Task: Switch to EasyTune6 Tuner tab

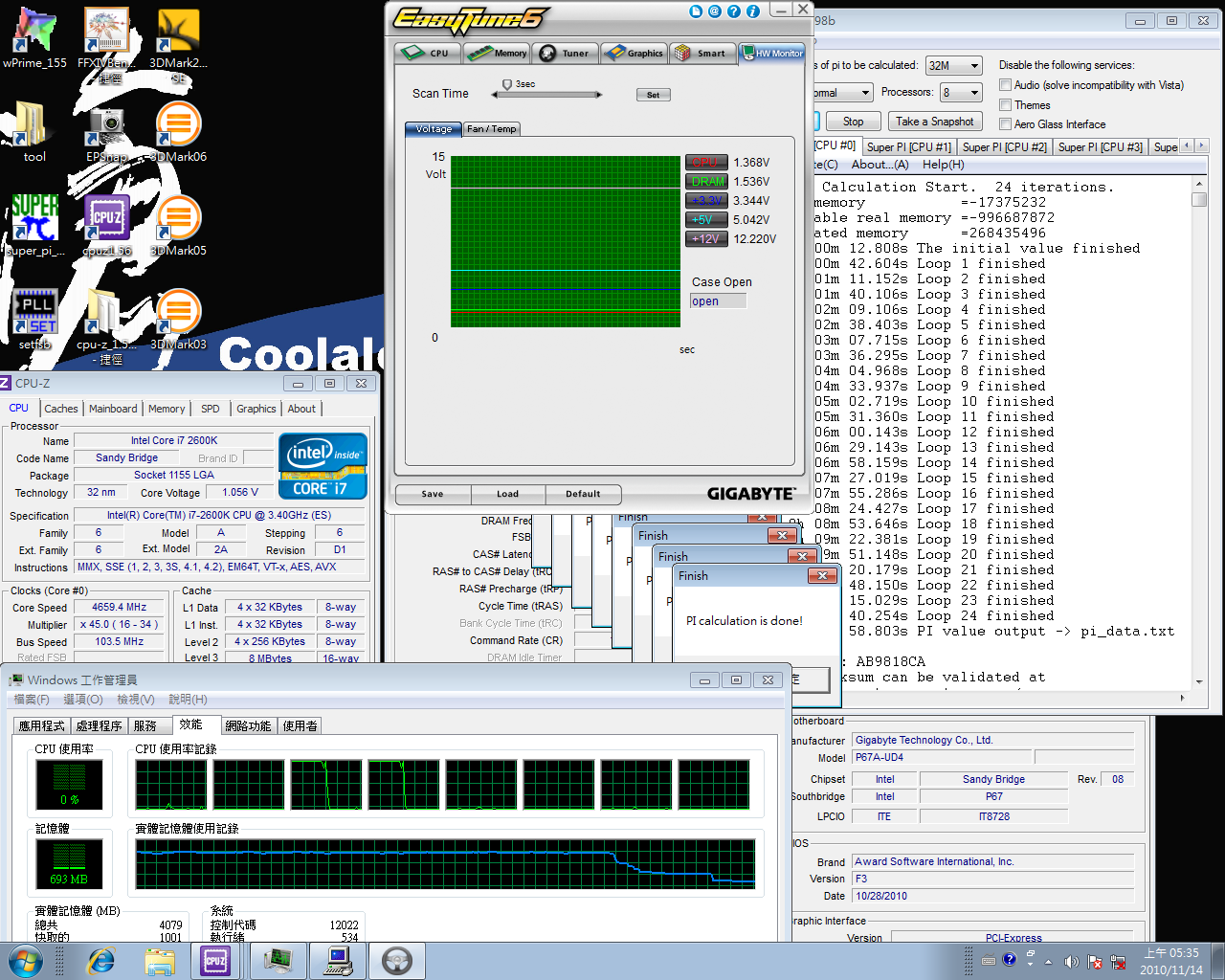Action: click(x=565, y=53)
